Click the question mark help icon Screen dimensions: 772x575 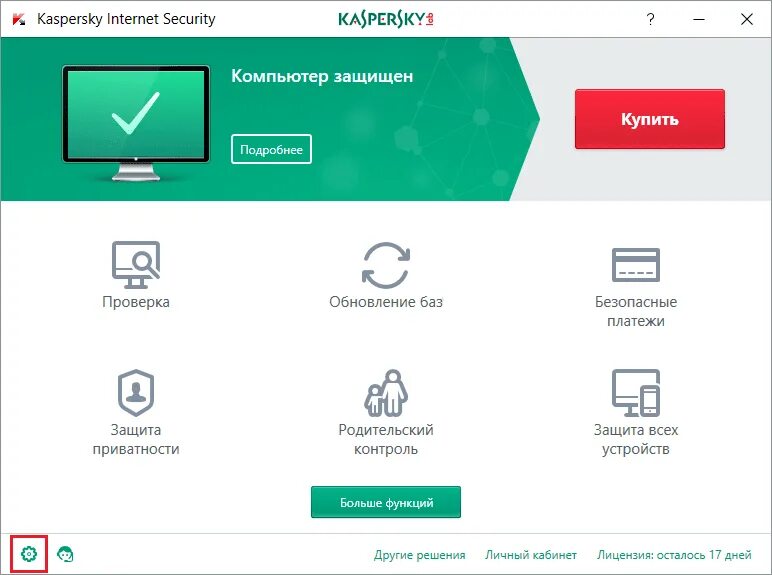(x=650, y=19)
